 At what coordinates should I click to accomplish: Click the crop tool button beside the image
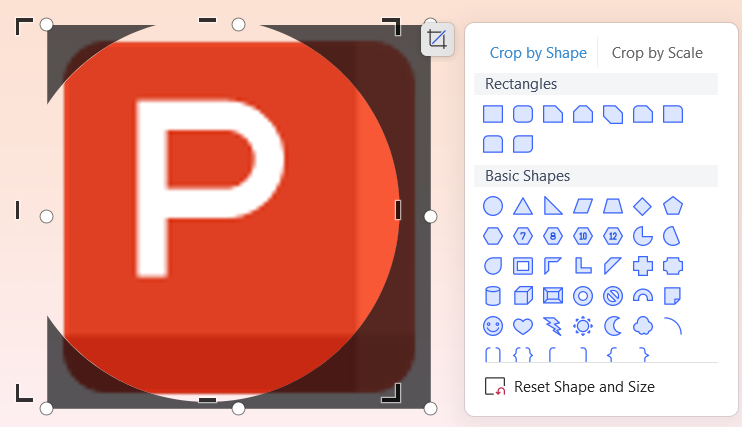(437, 39)
